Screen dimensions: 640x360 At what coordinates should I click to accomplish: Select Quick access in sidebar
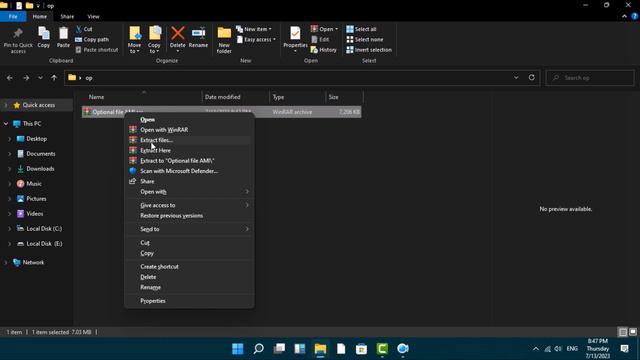coord(38,105)
